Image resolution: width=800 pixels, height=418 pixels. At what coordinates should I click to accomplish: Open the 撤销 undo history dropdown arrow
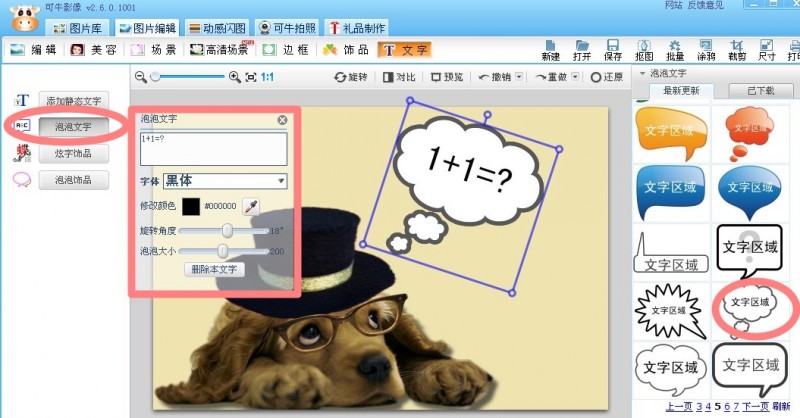[519, 77]
